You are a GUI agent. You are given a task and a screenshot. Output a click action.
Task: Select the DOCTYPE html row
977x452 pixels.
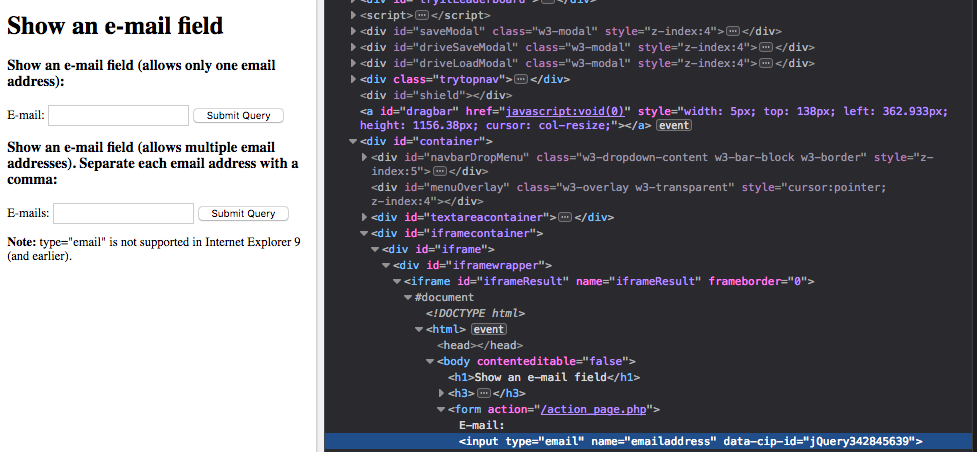475,314
